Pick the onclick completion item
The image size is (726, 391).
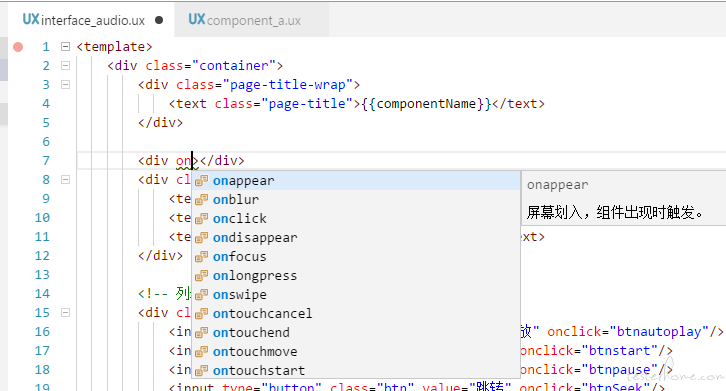tap(356, 218)
